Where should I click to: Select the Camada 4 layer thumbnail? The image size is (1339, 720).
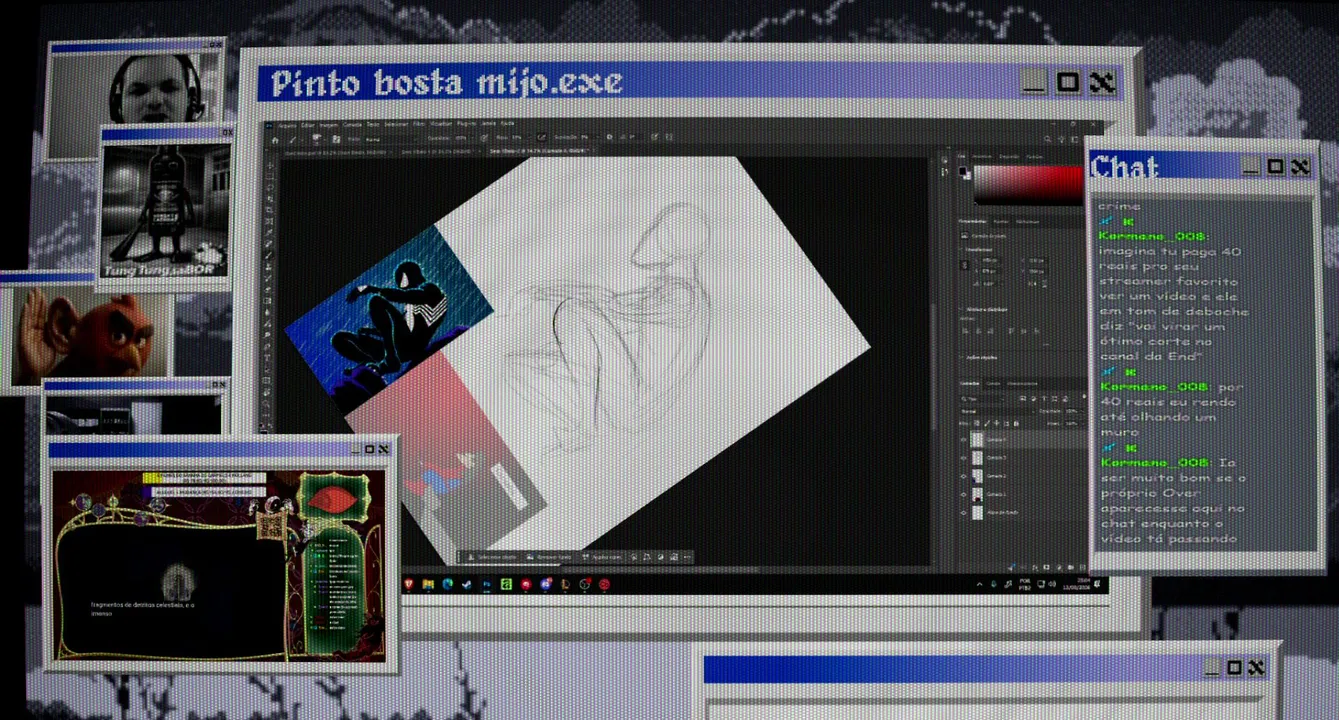pyautogui.click(x=978, y=440)
